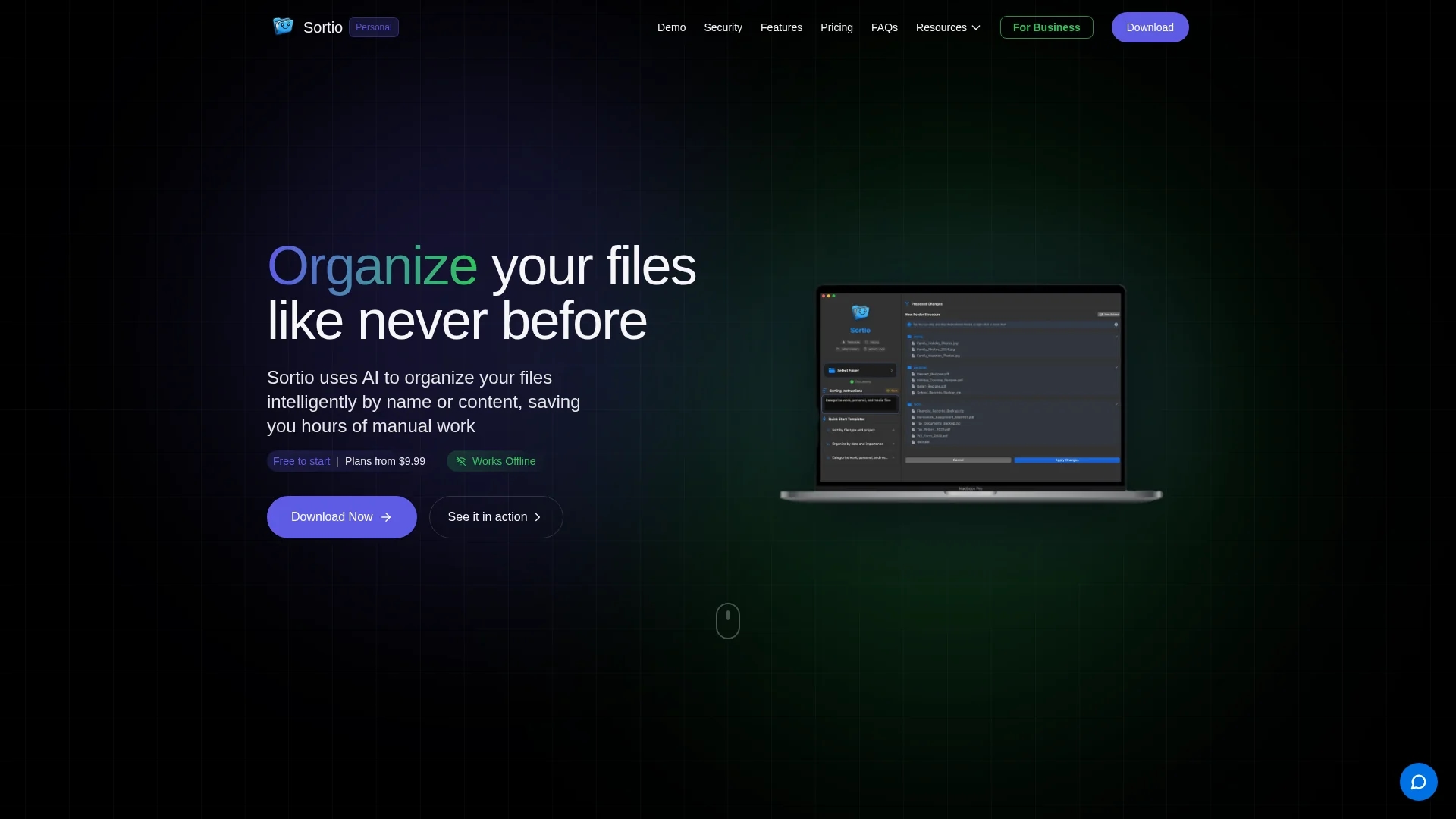Click the Free to start label
Screen dimensions: 1456x819
tap(302, 461)
